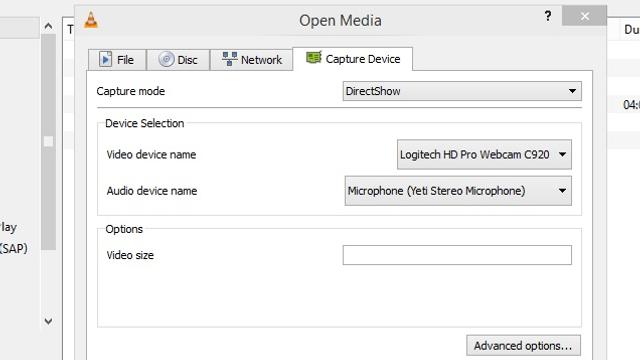Image resolution: width=640 pixels, height=360 pixels.
Task: Click the Capture Device card icon
Action: click(314, 58)
